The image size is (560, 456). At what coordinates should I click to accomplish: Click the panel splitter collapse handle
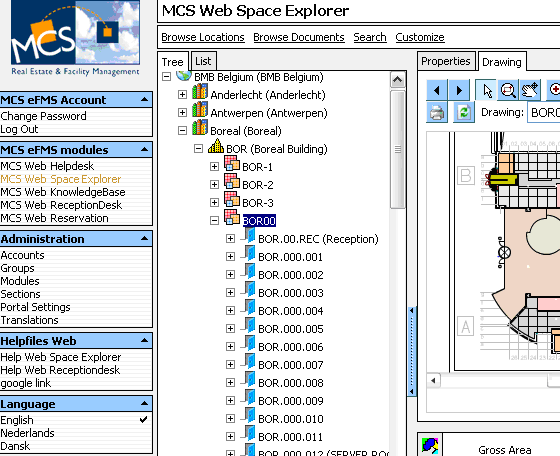click(411, 351)
